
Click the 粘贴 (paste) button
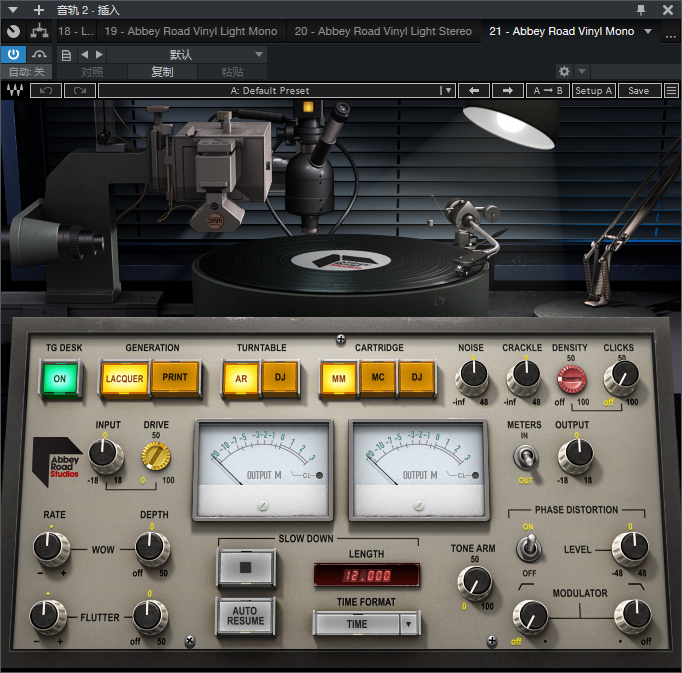coord(232,71)
